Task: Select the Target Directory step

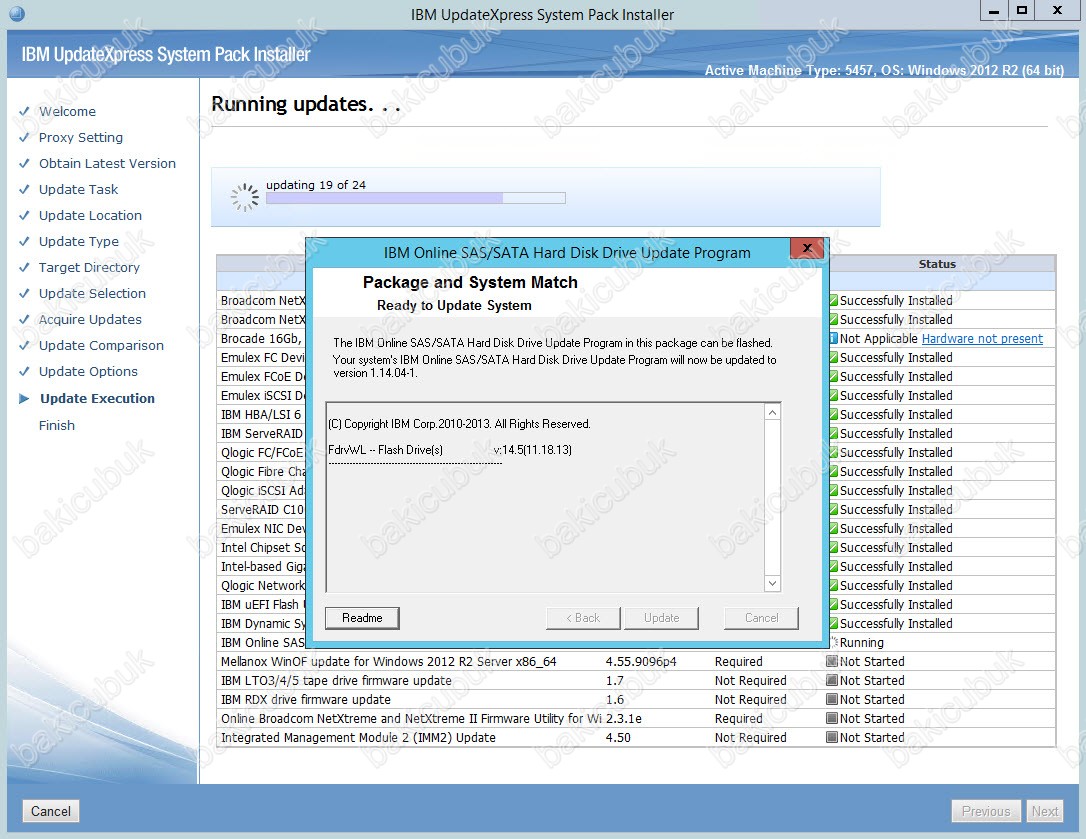Action: (x=89, y=267)
